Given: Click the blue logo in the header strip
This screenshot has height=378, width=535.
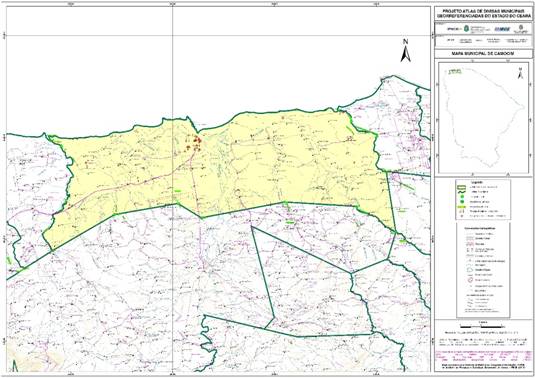Looking at the screenshot, I should click(x=502, y=29).
